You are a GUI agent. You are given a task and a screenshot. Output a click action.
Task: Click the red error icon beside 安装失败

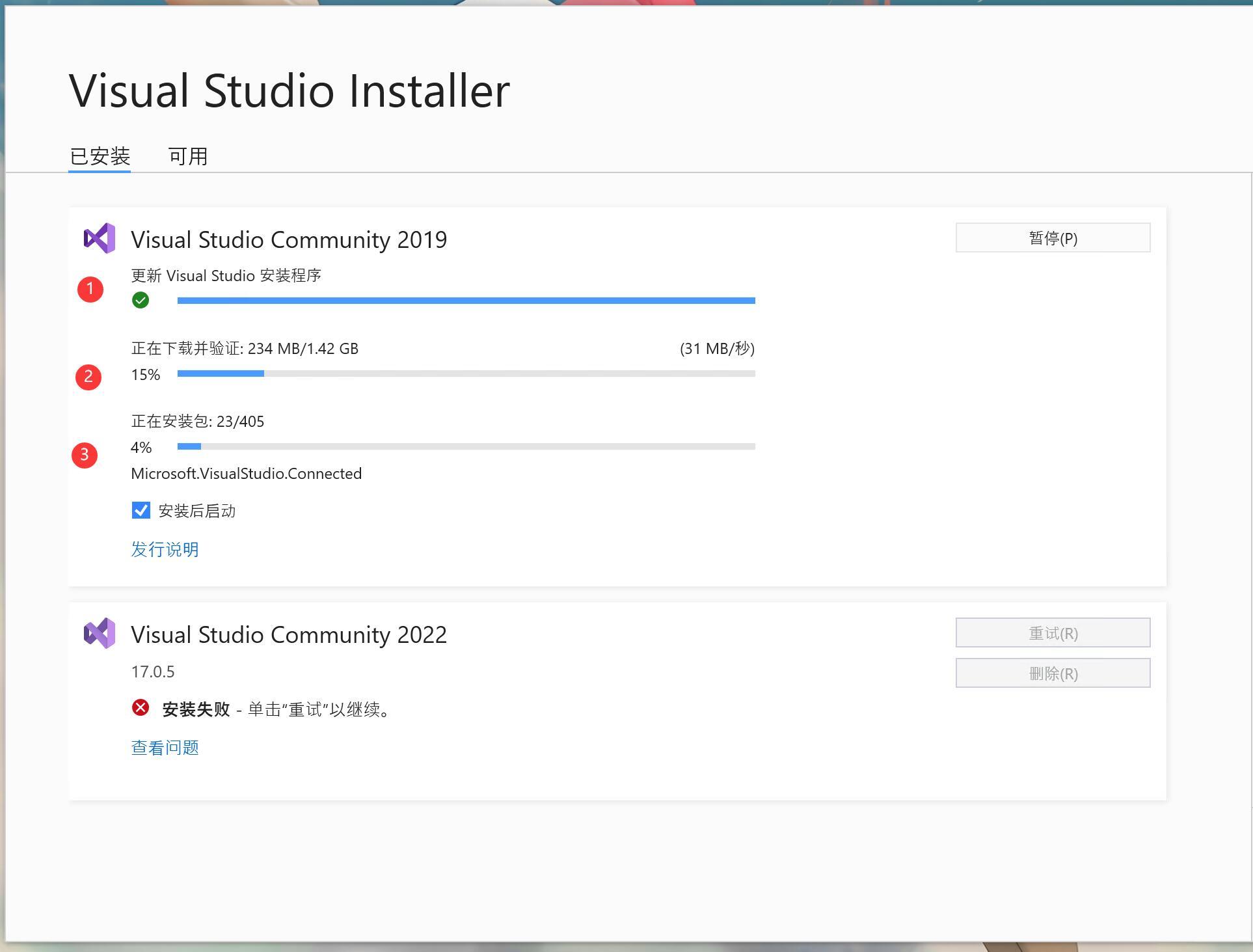(141, 707)
